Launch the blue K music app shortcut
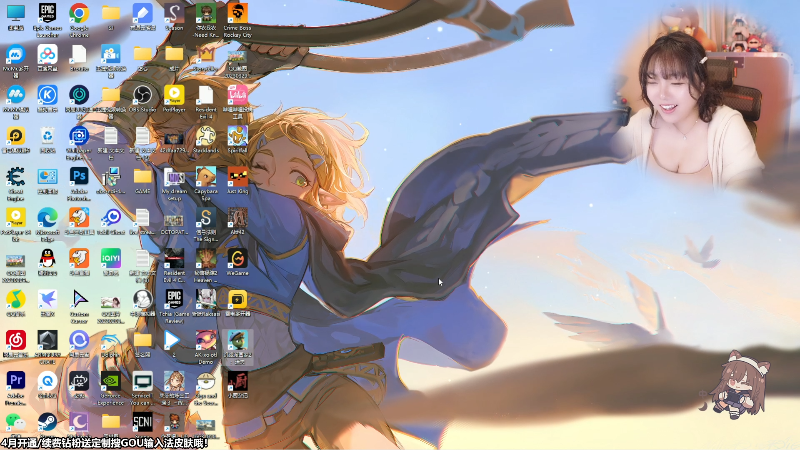 point(47,95)
